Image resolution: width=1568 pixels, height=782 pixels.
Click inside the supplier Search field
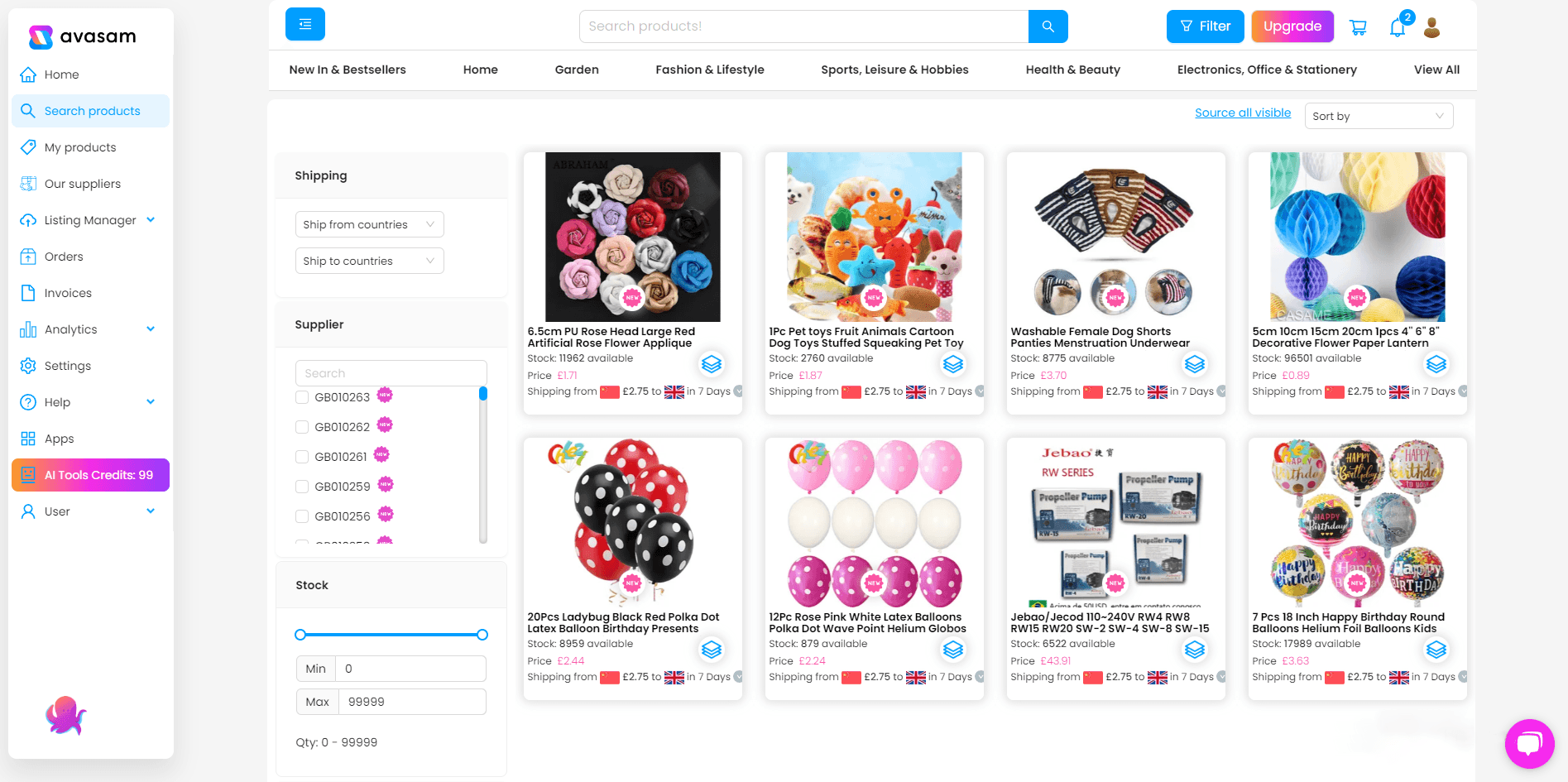(391, 372)
